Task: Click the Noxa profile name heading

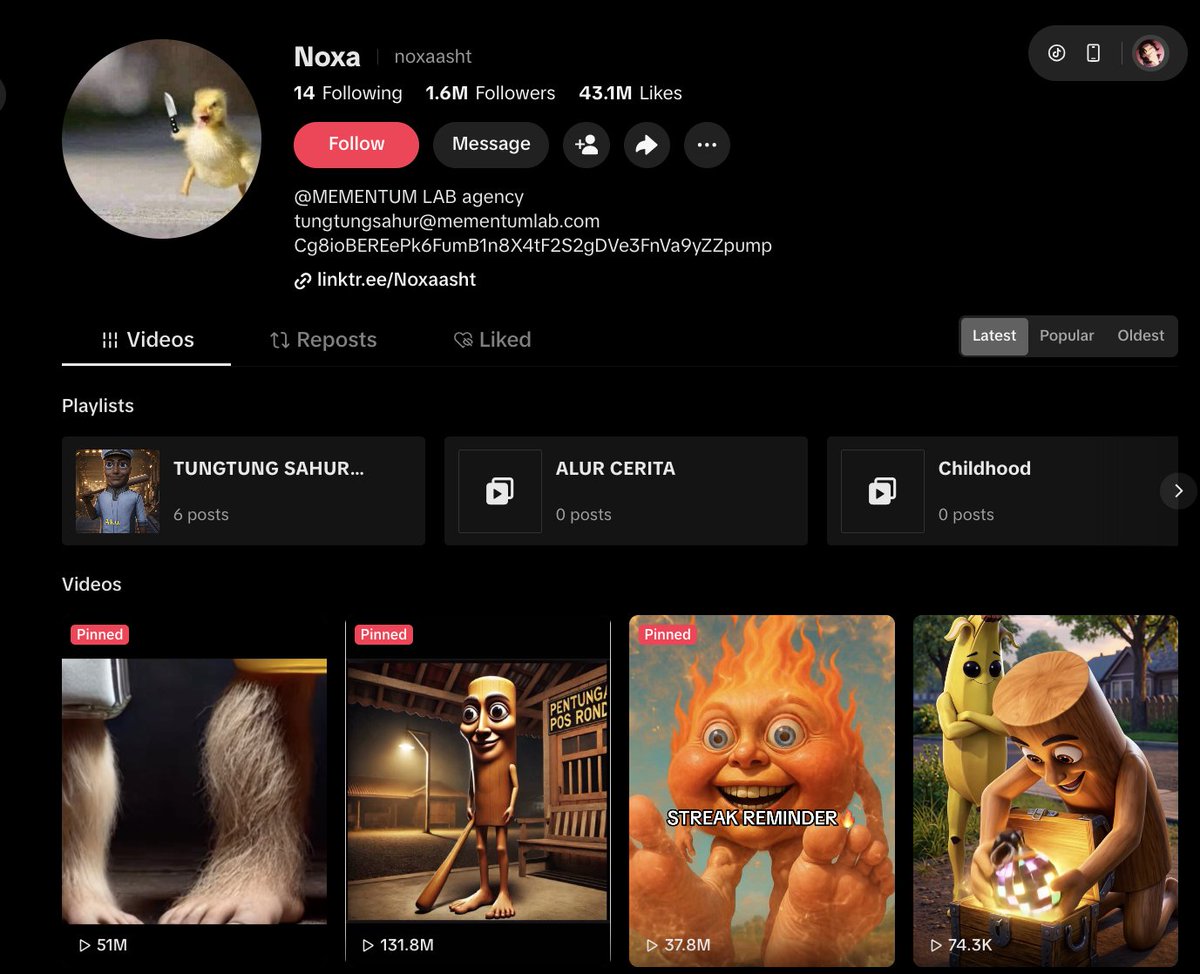Action: pos(327,56)
